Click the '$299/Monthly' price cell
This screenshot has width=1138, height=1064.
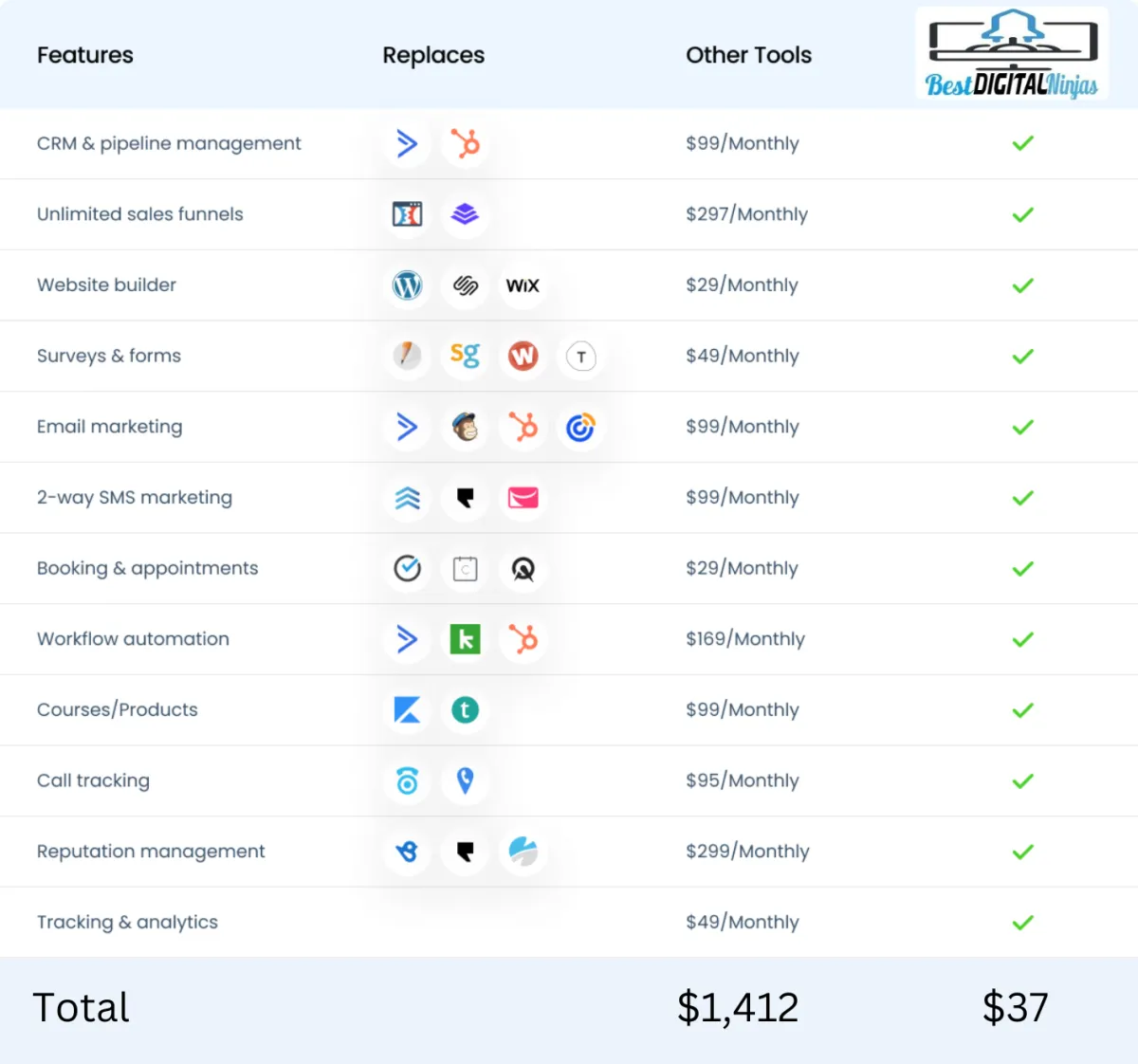[x=748, y=852]
